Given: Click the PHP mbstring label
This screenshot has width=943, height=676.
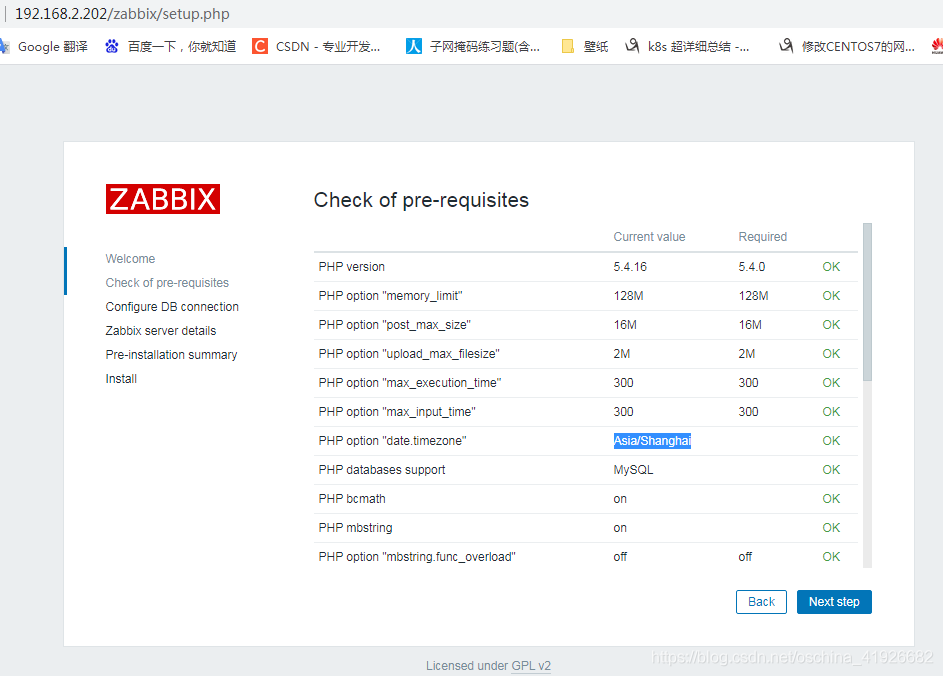Looking at the screenshot, I should [355, 527].
